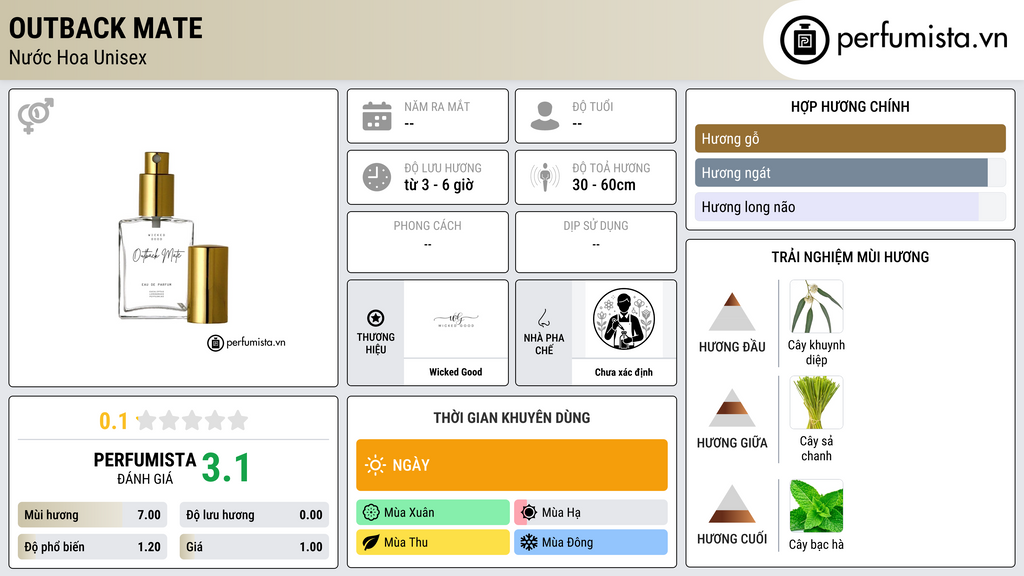Click the Phong cách card
Viewport: 1024px width, 576px height.
tap(428, 242)
